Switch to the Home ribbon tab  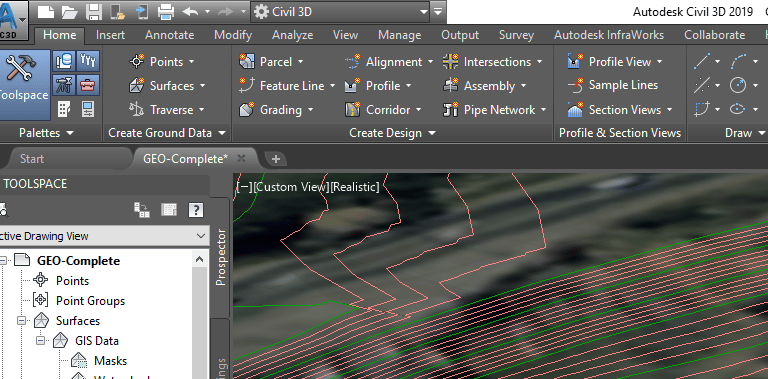point(59,35)
